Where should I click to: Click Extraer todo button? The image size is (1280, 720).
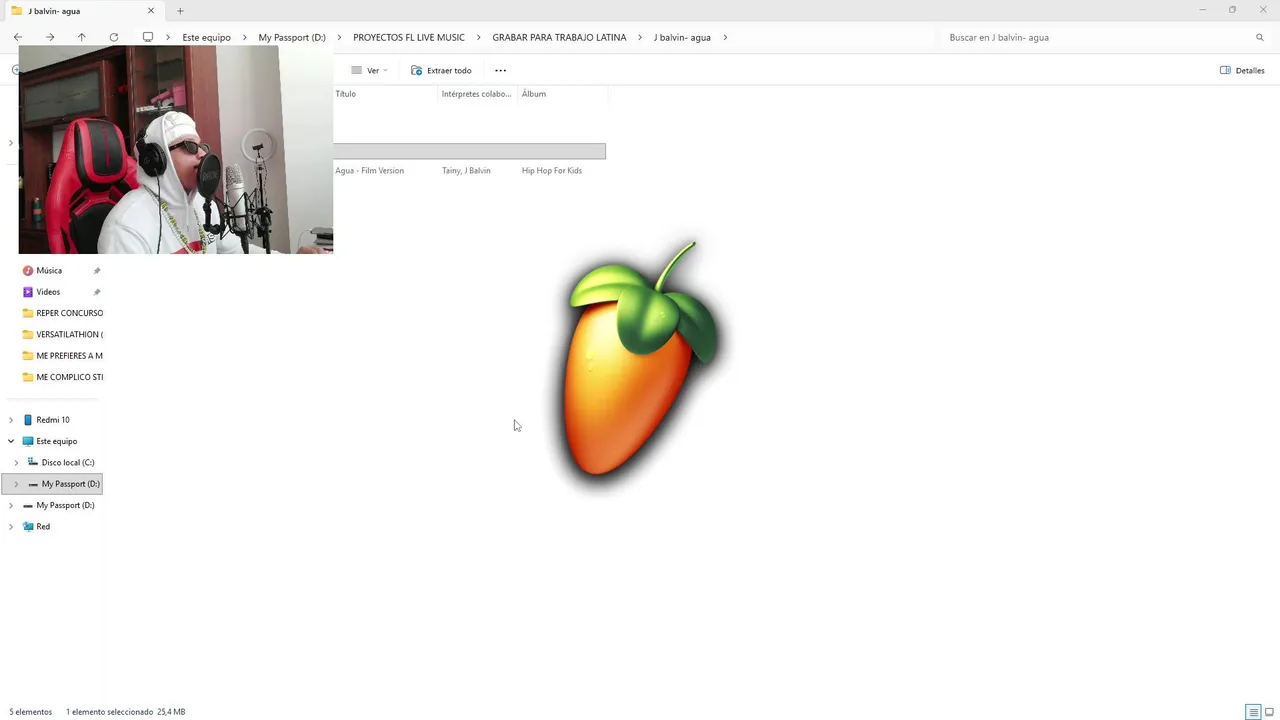[441, 70]
